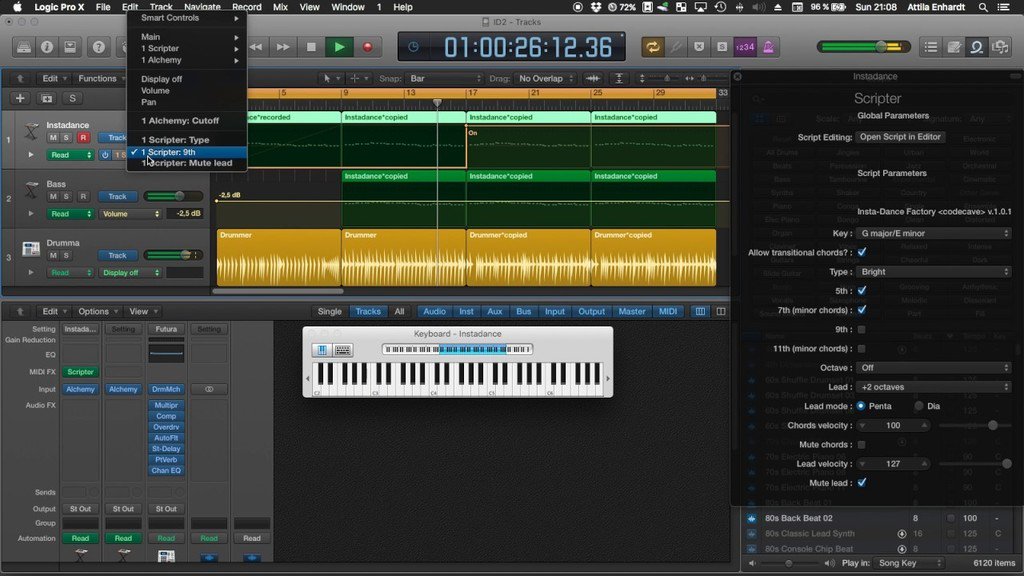Click the Rewind transport button
The height and width of the screenshot is (576, 1024).
[256, 47]
